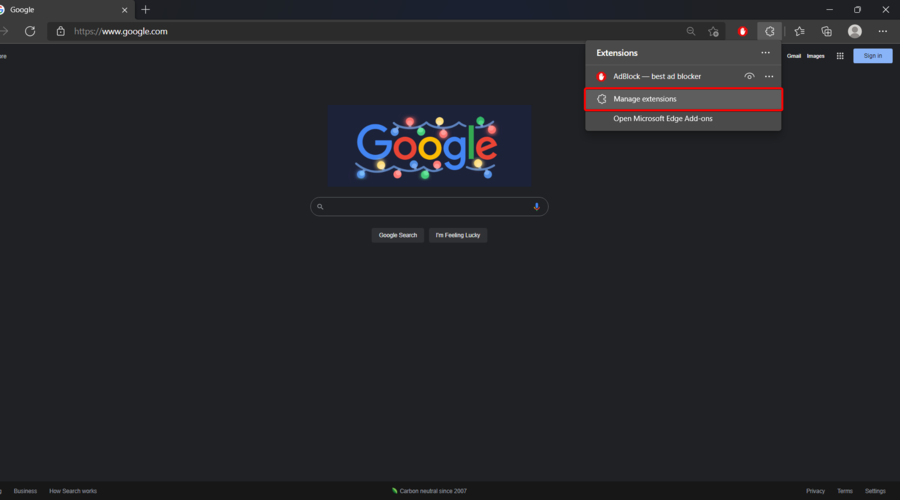The height and width of the screenshot is (500, 900).
Task: Click the site lock icon in address bar
Action: point(60,32)
